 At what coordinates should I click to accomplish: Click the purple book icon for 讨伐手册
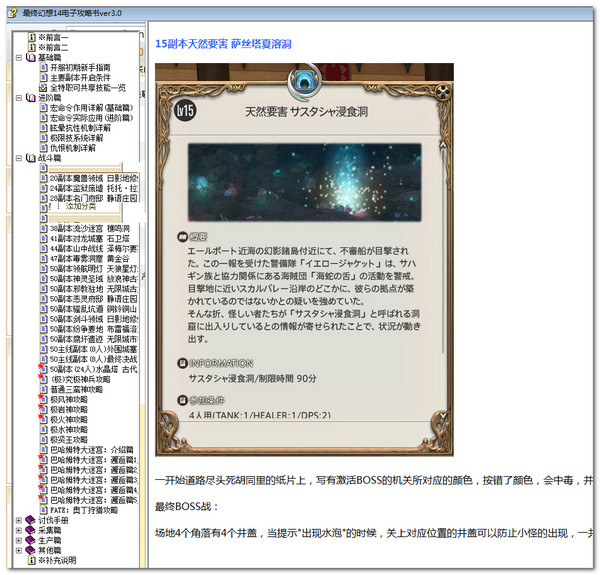(30, 520)
